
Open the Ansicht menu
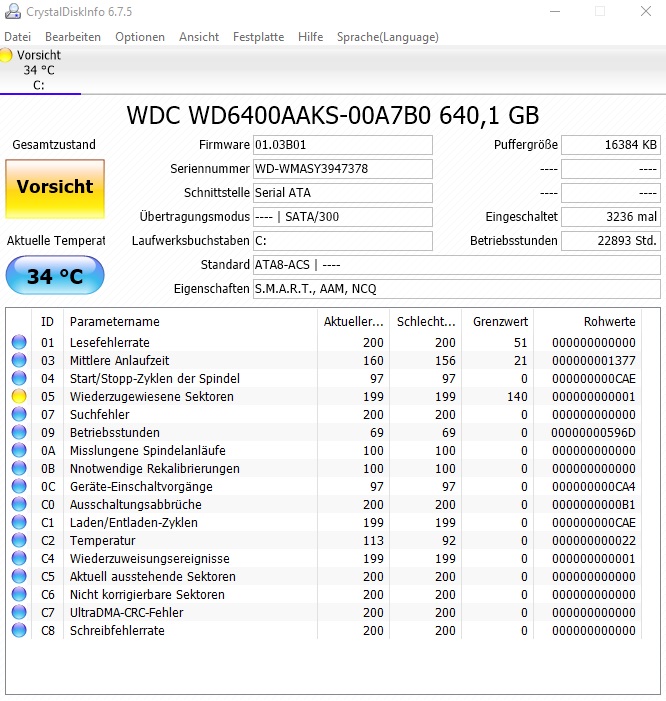pyautogui.click(x=199, y=37)
